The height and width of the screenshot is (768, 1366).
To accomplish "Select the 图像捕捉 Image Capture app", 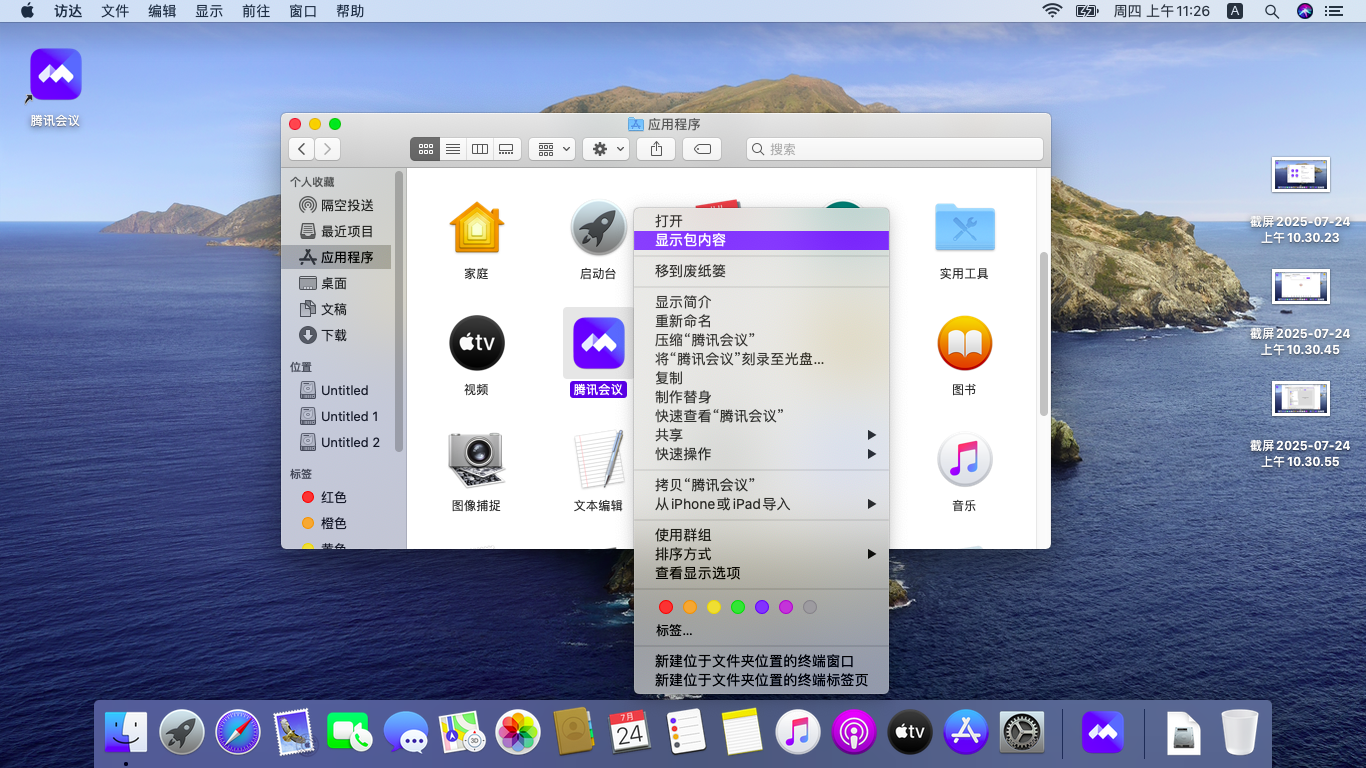I will (x=477, y=460).
